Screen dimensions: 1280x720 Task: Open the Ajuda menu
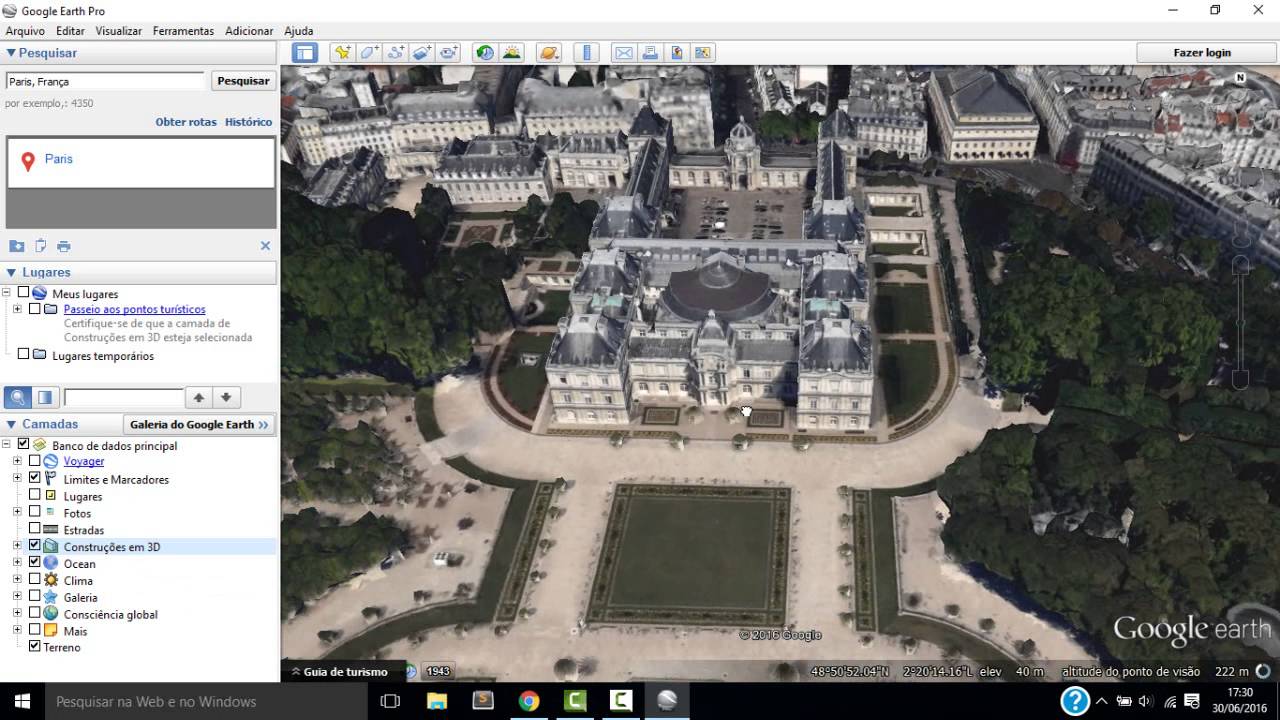pos(298,31)
